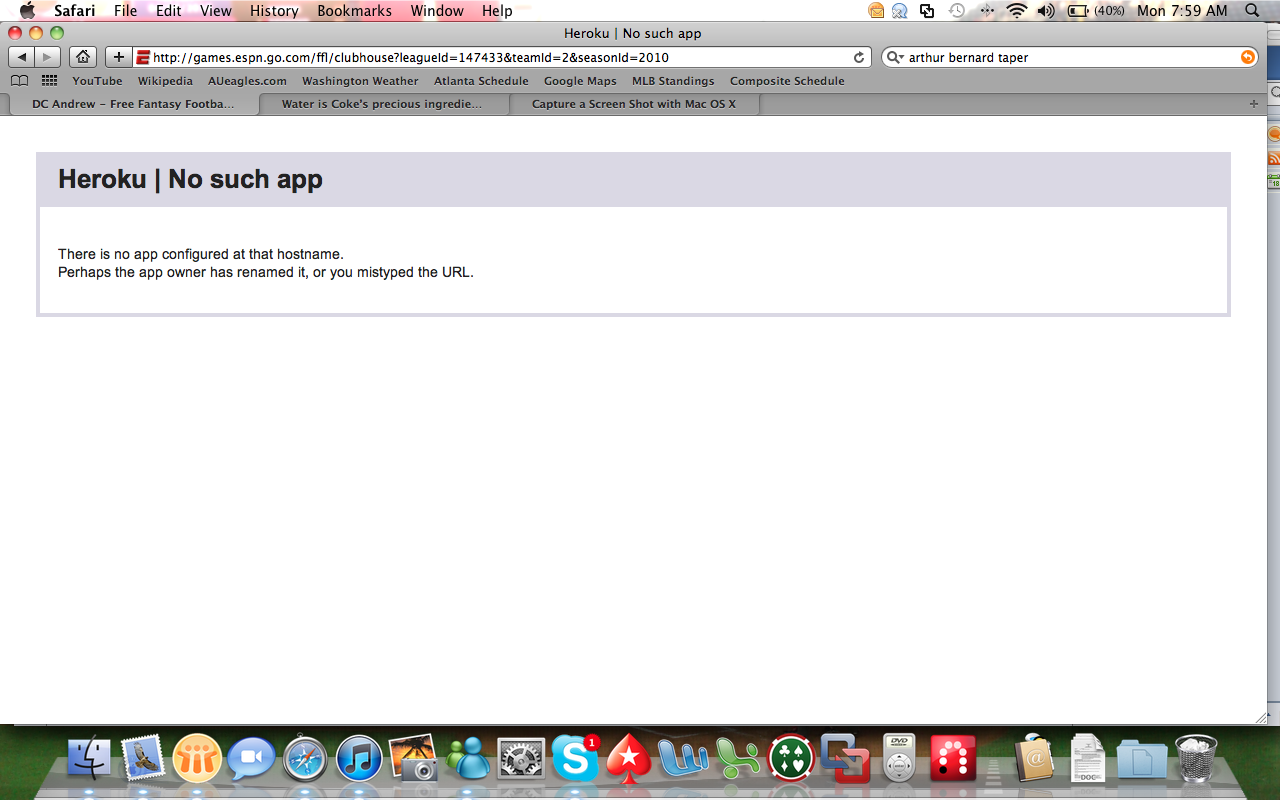Open System Preferences from the Dock
This screenshot has height=800, width=1280.
pyautogui.click(x=521, y=758)
